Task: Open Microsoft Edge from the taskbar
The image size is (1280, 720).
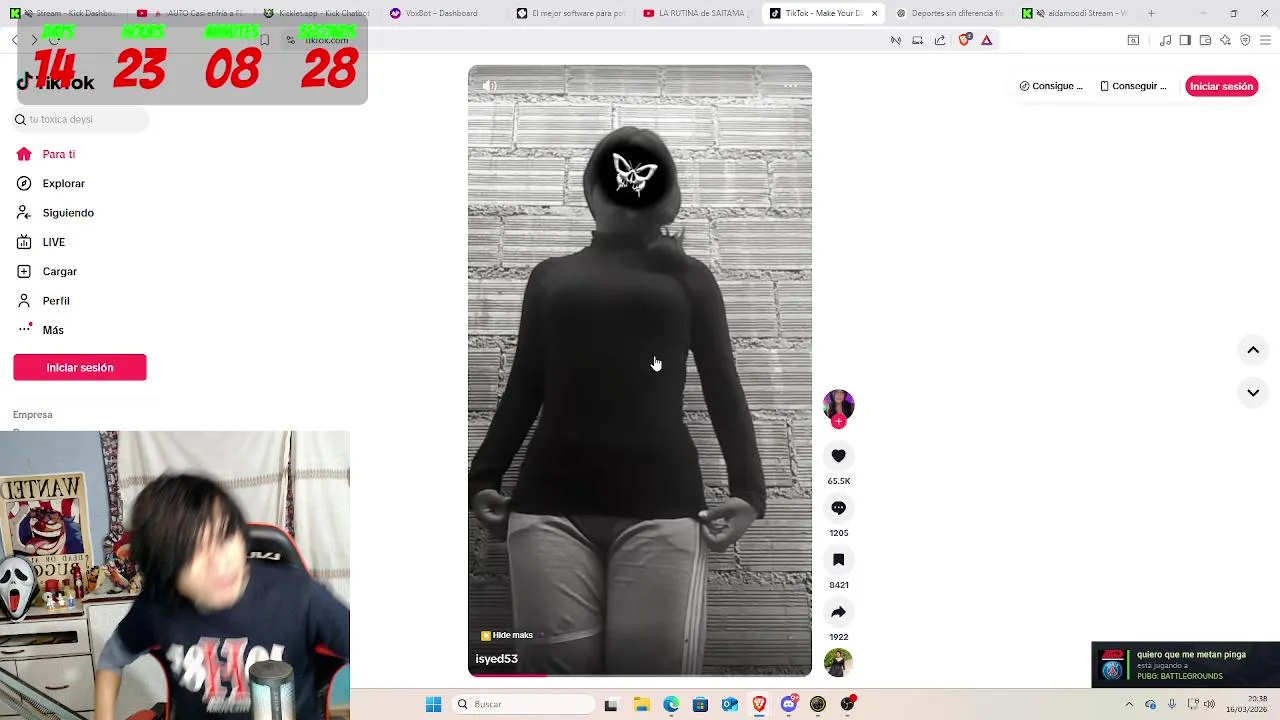Action: (671, 704)
